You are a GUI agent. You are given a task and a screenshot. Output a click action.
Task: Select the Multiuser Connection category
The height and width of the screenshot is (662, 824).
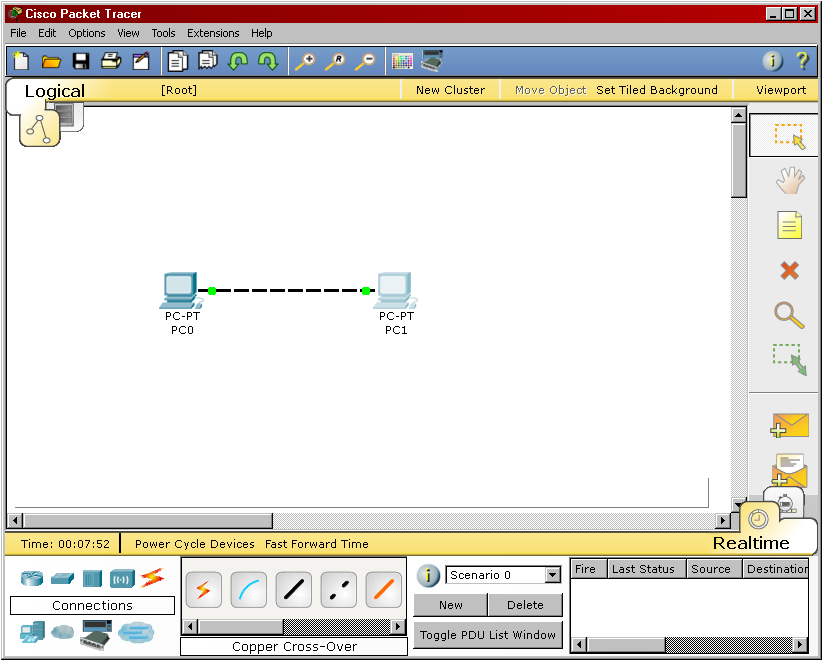point(136,633)
